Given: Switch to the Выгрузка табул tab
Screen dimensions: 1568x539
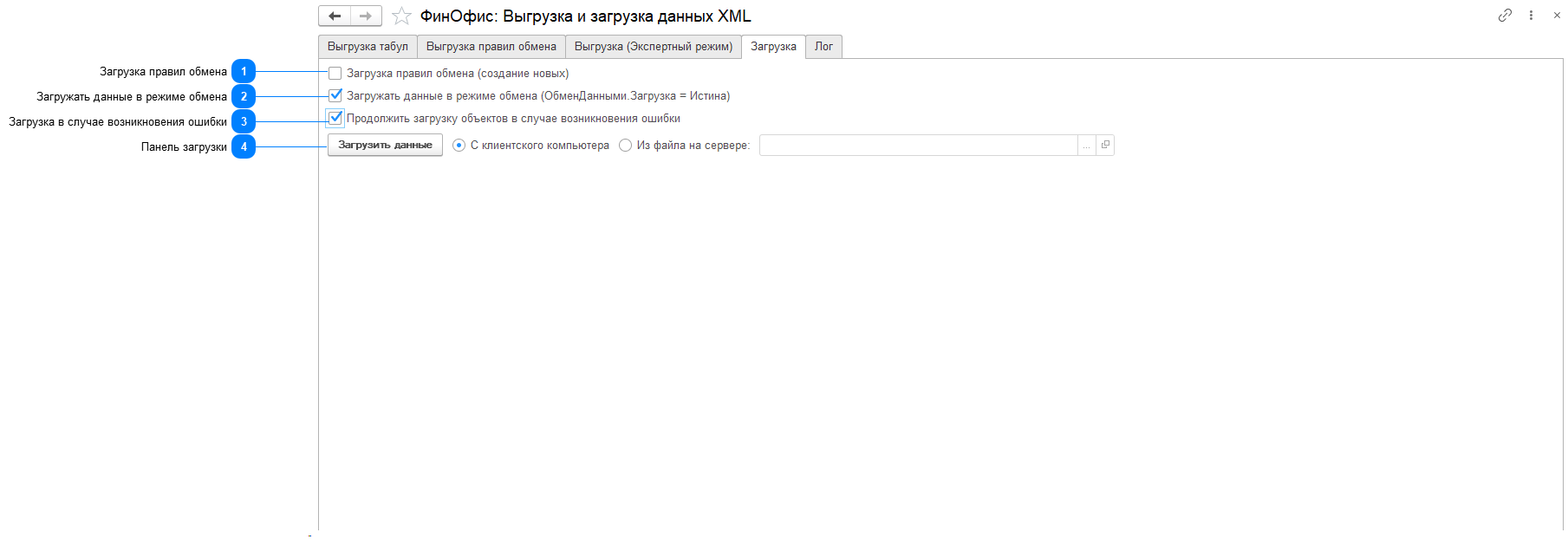Looking at the screenshot, I should 368,47.
